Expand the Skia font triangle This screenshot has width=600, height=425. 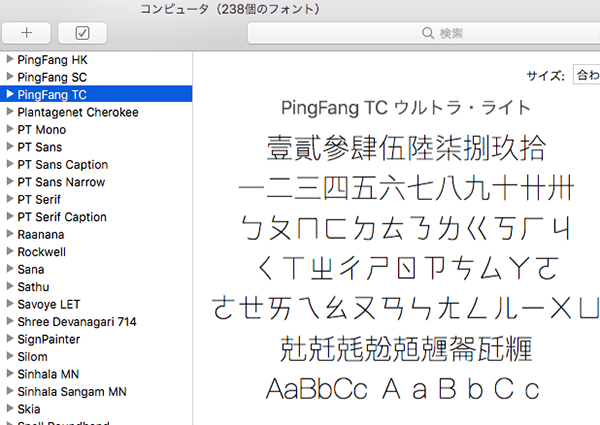click(10, 409)
